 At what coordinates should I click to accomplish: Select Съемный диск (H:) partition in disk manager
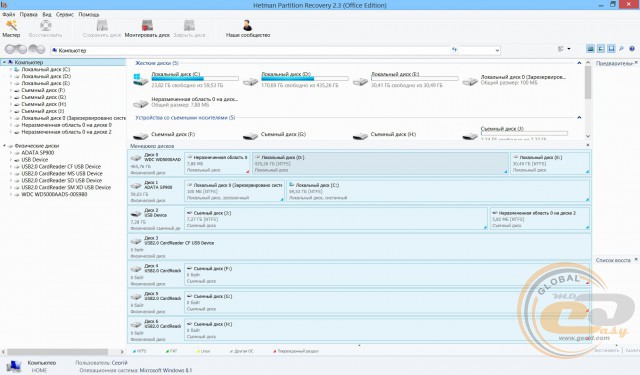point(387,330)
